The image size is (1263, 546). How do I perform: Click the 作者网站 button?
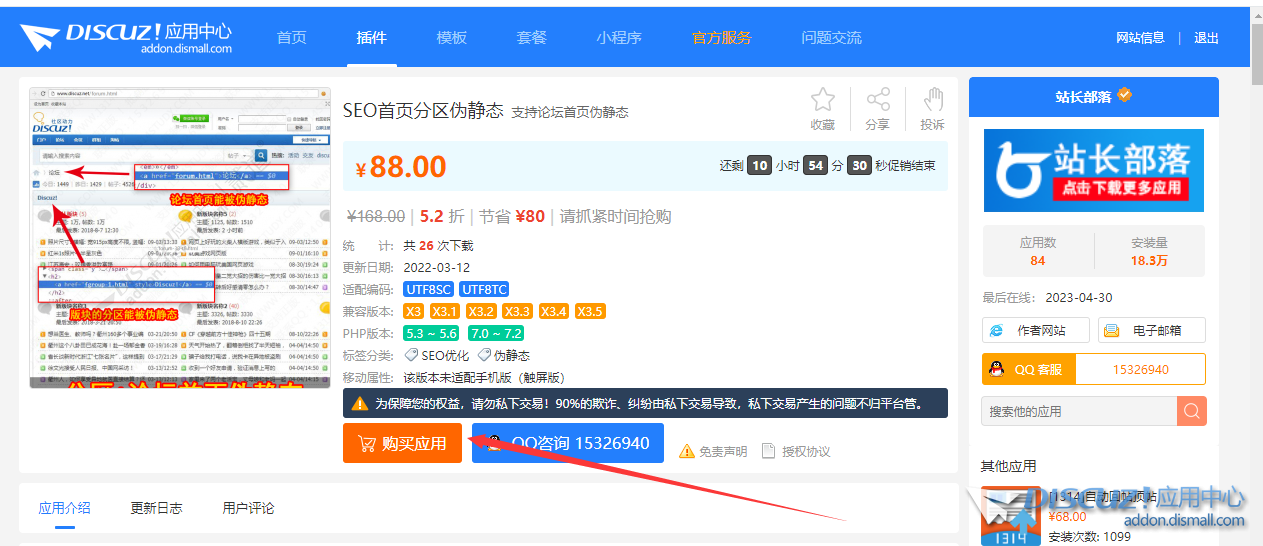1037,330
